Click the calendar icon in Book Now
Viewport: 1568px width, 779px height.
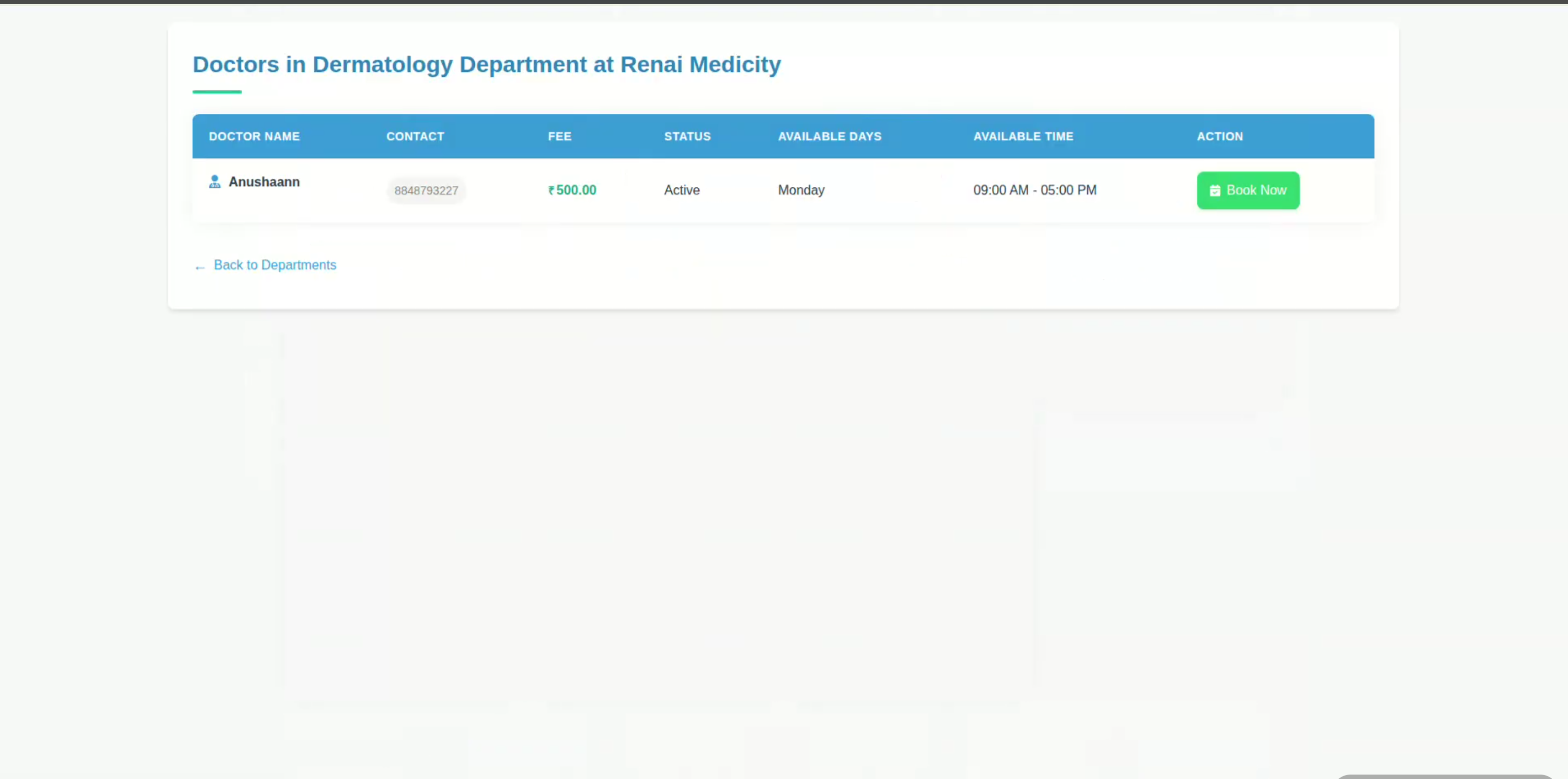pyautogui.click(x=1214, y=191)
